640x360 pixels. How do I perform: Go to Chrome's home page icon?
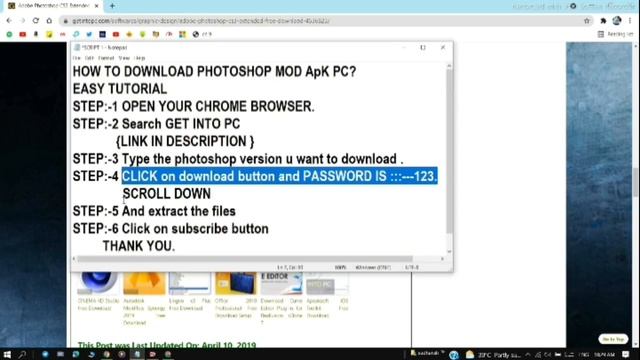[x=49, y=20]
